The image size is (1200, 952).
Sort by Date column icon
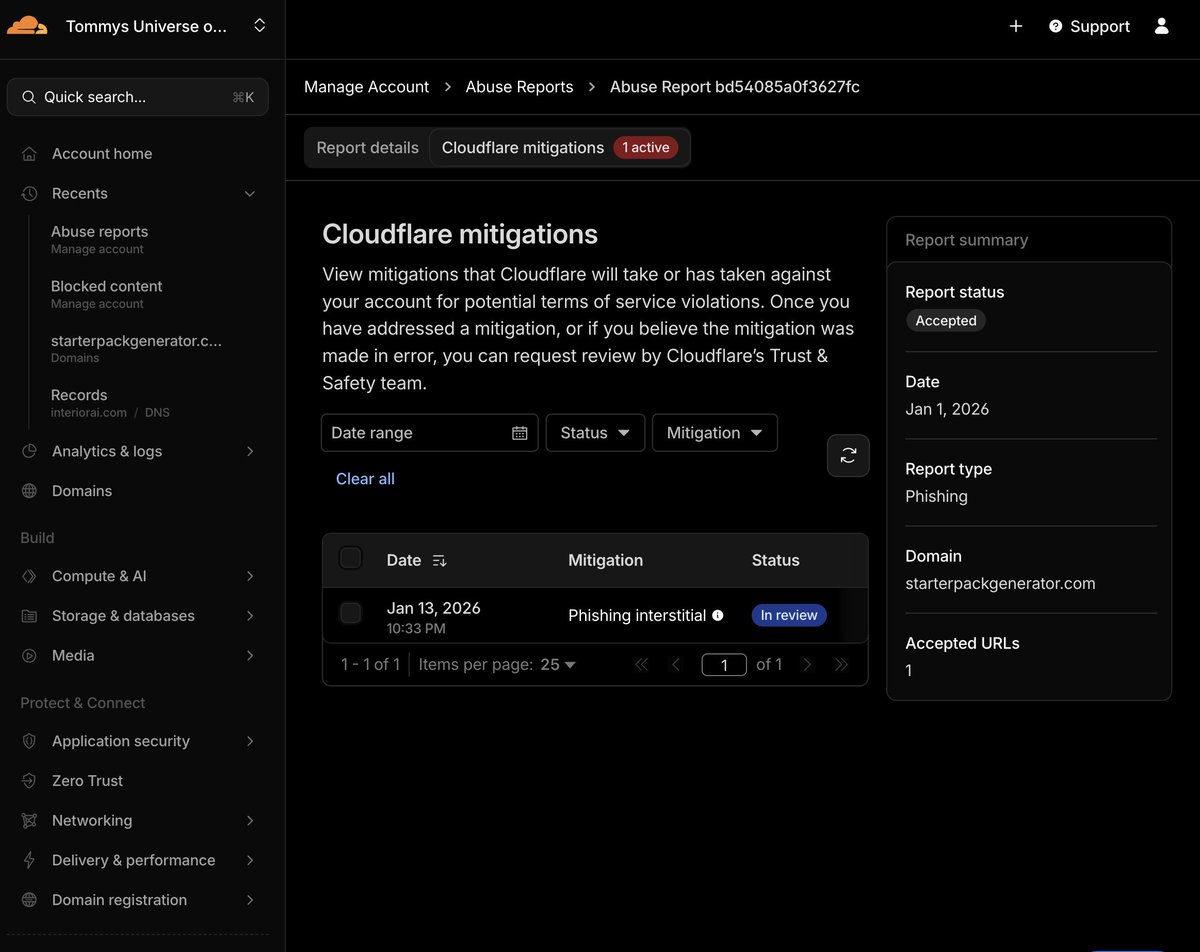[439, 561]
